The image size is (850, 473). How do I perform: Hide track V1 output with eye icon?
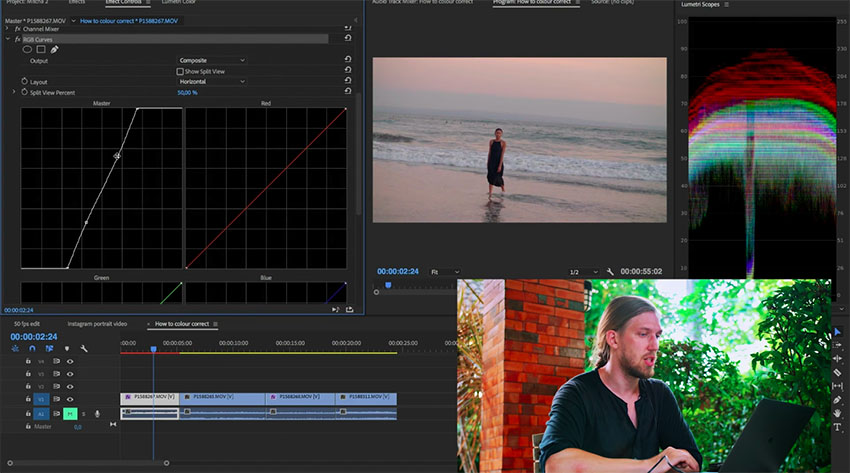pyautogui.click(x=70, y=399)
